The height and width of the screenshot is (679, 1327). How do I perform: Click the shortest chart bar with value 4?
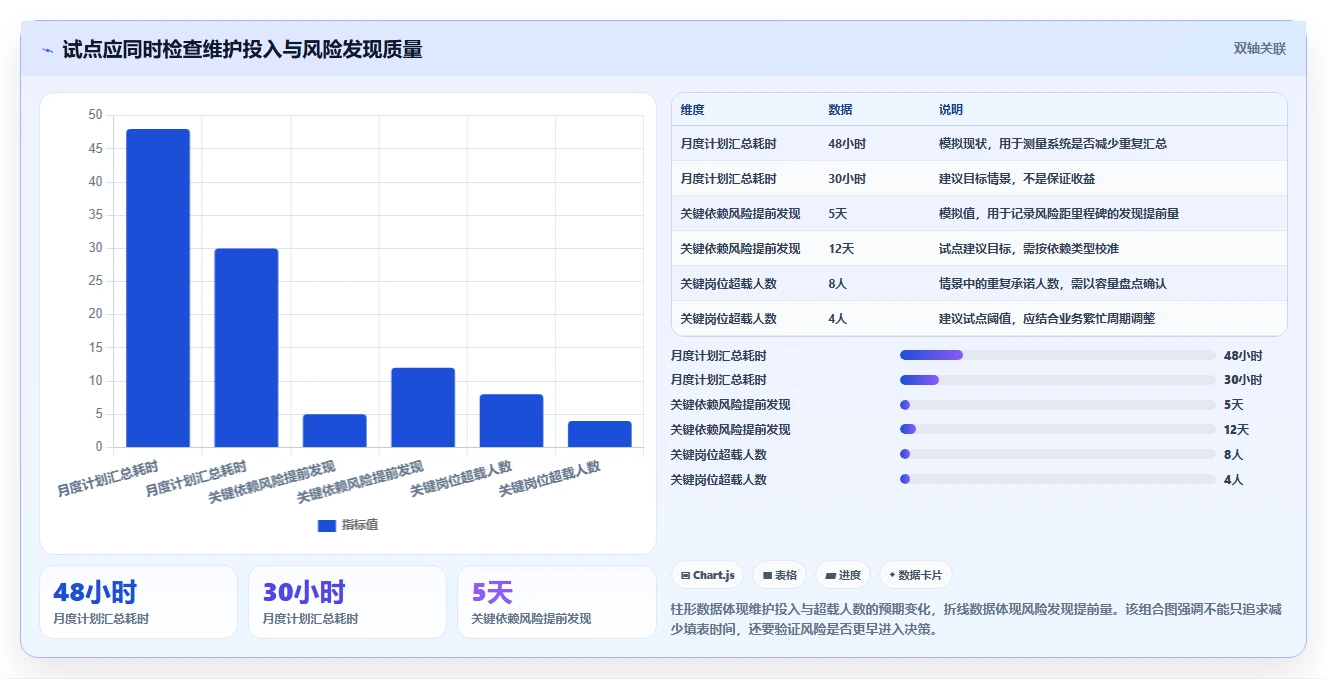(600, 434)
